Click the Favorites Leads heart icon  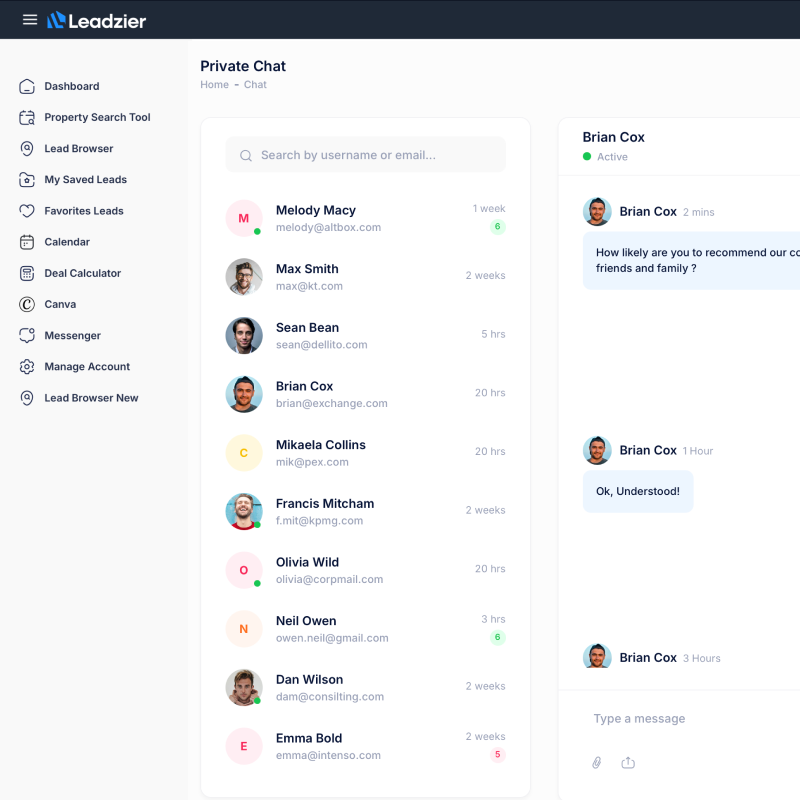click(x=27, y=211)
